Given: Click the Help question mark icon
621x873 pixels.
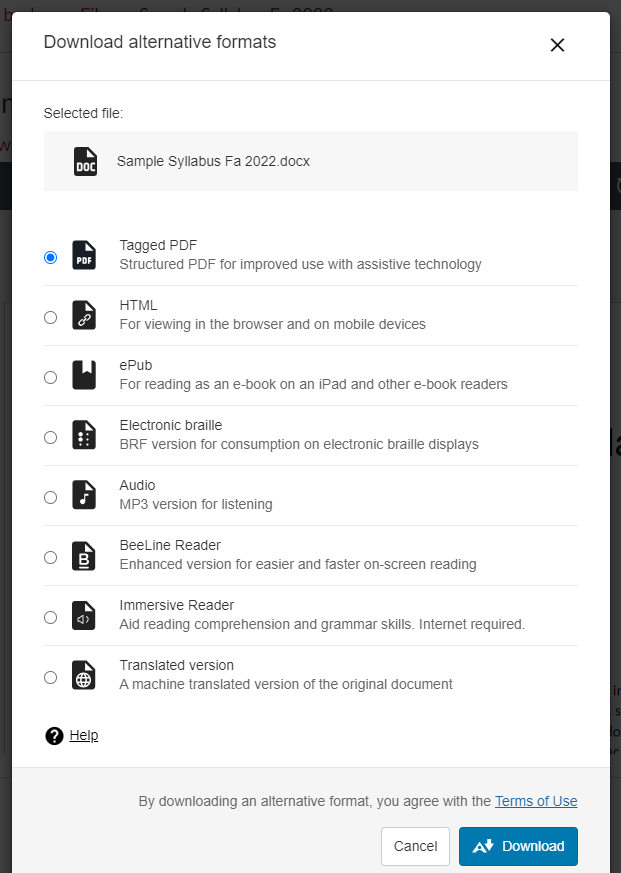Looking at the screenshot, I should (x=54, y=736).
